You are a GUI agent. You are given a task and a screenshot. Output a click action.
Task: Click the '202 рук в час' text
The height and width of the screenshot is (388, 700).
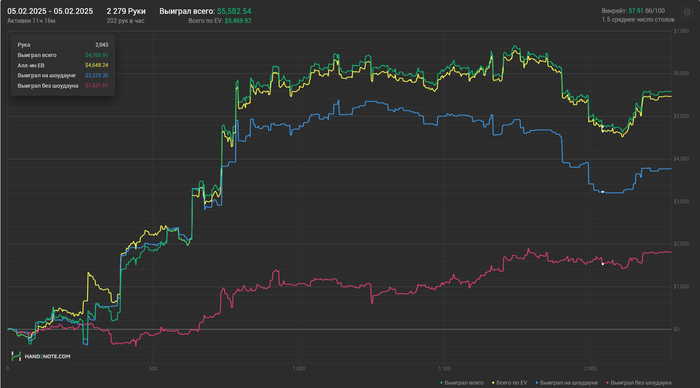pyautogui.click(x=125, y=21)
